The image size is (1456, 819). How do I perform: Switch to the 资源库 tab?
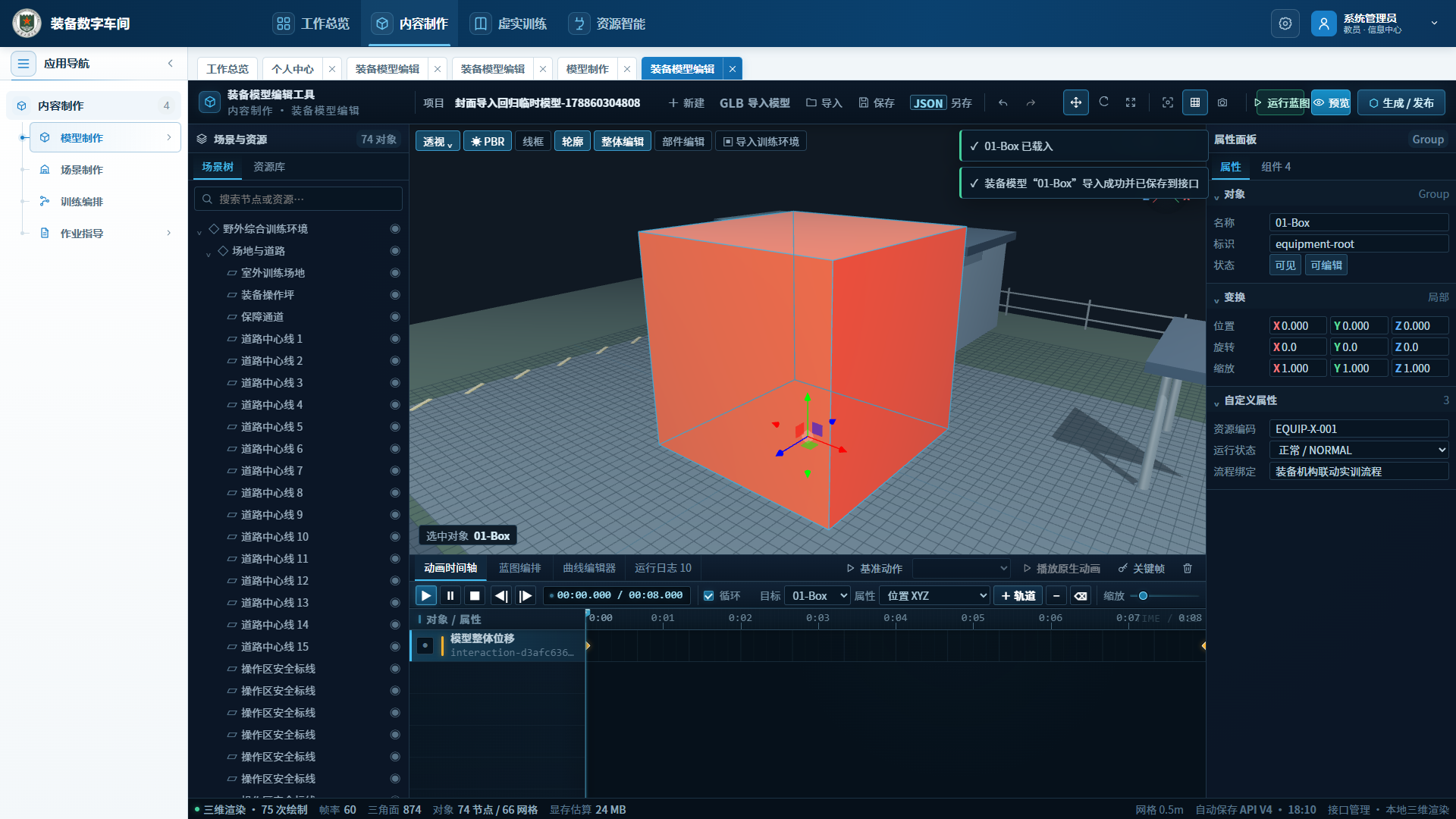pyautogui.click(x=269, y=167)
